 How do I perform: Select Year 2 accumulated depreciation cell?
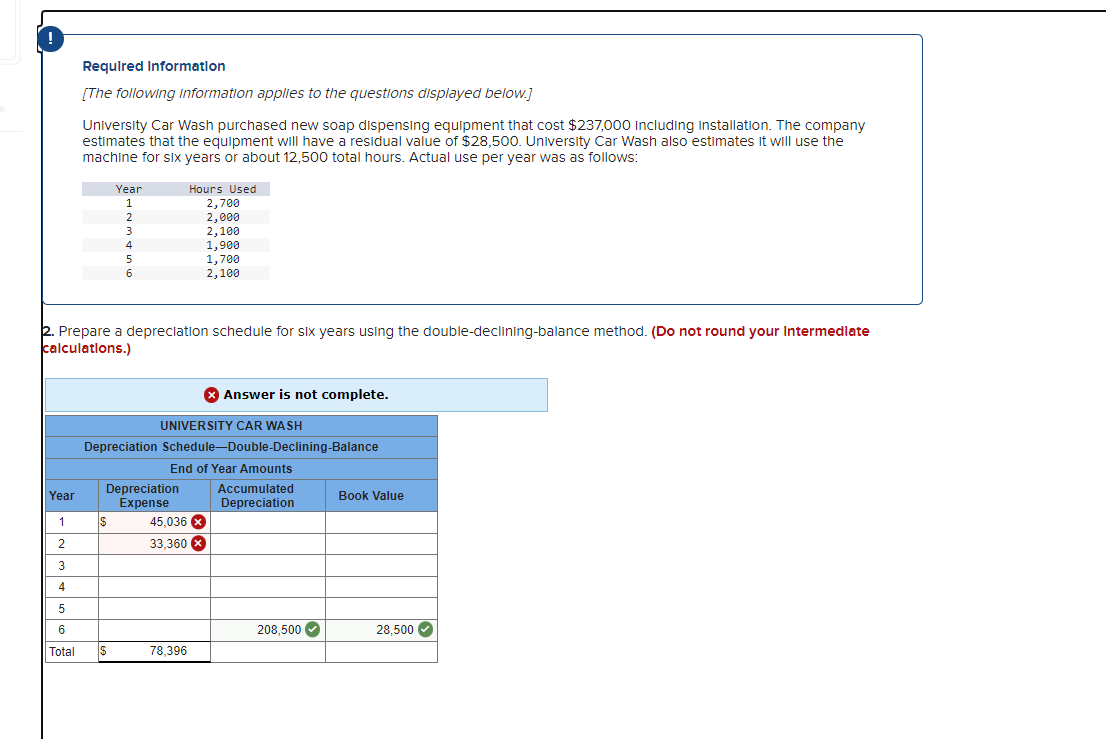pyautogui.click(x=268, y=544)
